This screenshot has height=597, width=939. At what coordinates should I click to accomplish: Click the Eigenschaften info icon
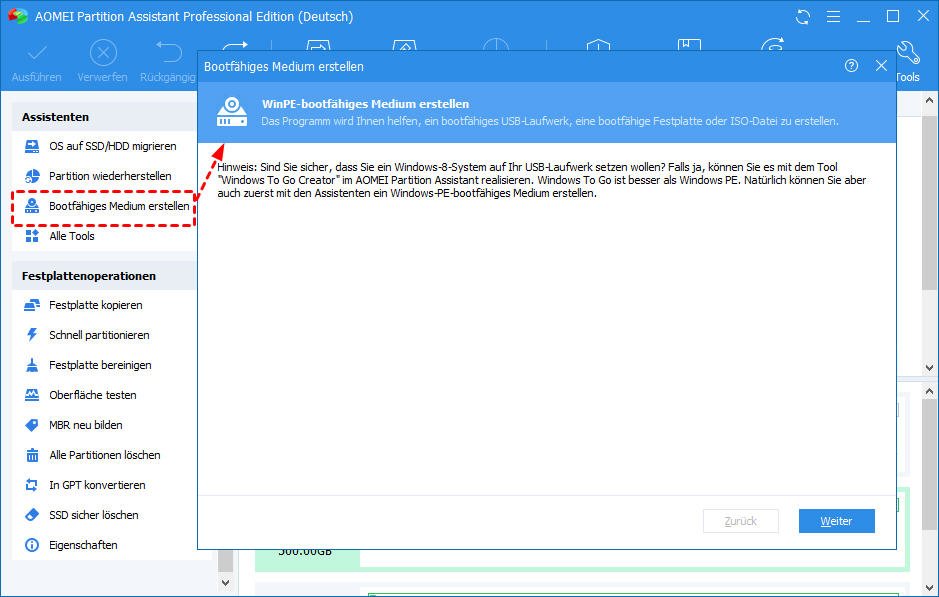click(32, 545)
